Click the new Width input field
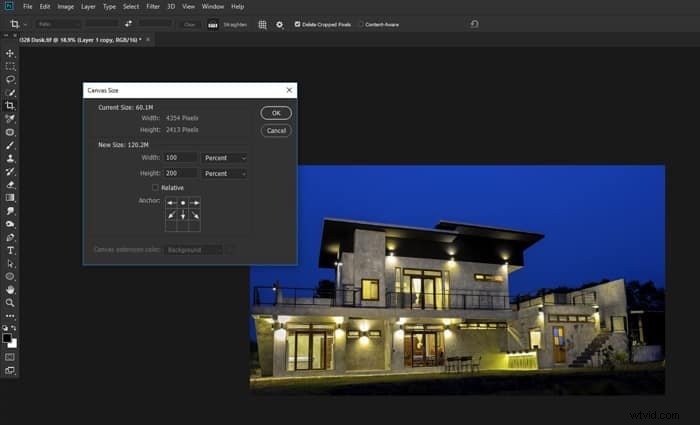The height and width of the screenshot is (425, 700). pyautogui.click(x=180, y=158)
